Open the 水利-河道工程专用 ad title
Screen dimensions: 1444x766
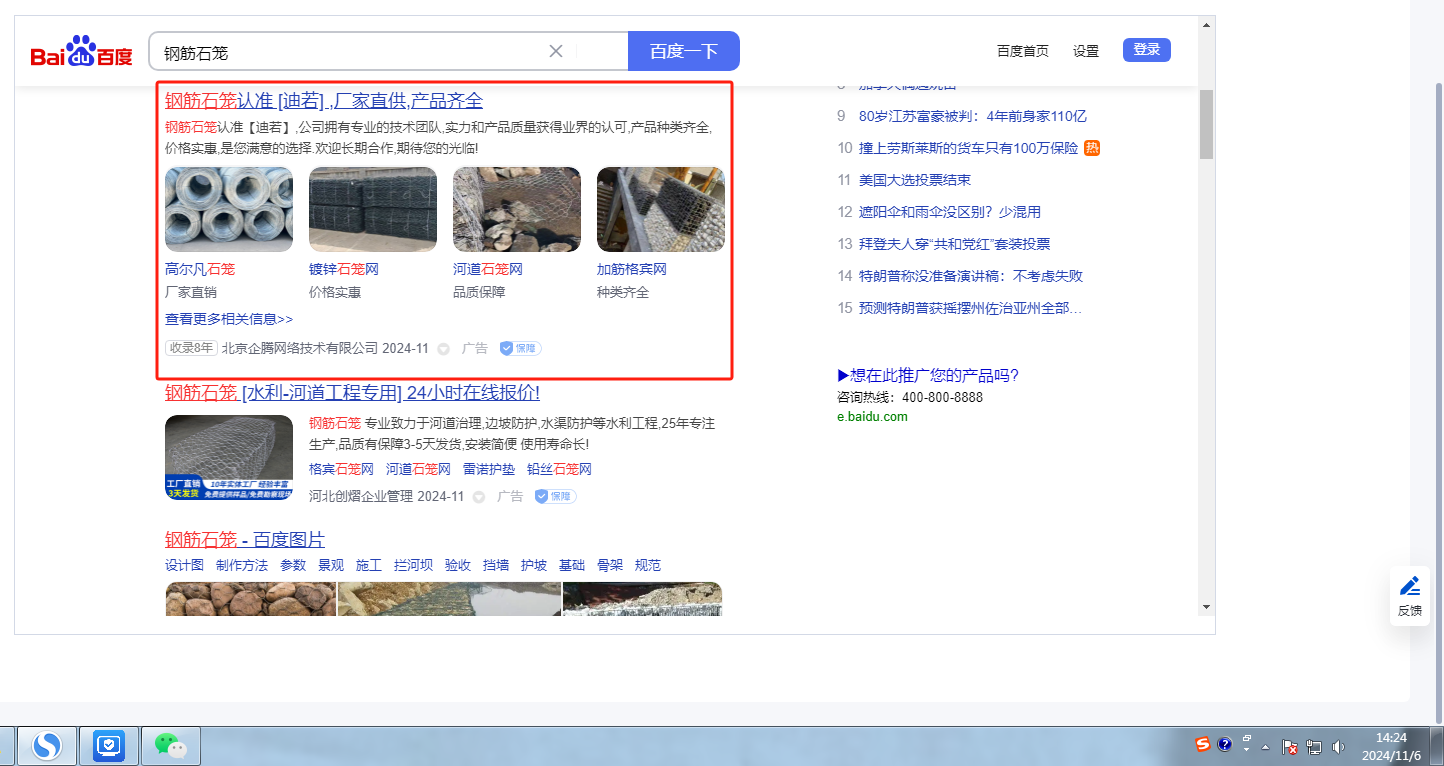pyautogui.click(x=352, y=392)
